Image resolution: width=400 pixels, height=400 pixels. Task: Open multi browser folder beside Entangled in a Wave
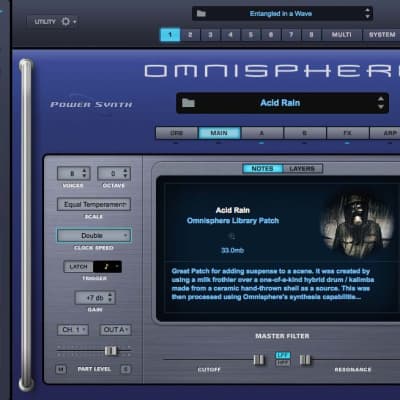201,14
